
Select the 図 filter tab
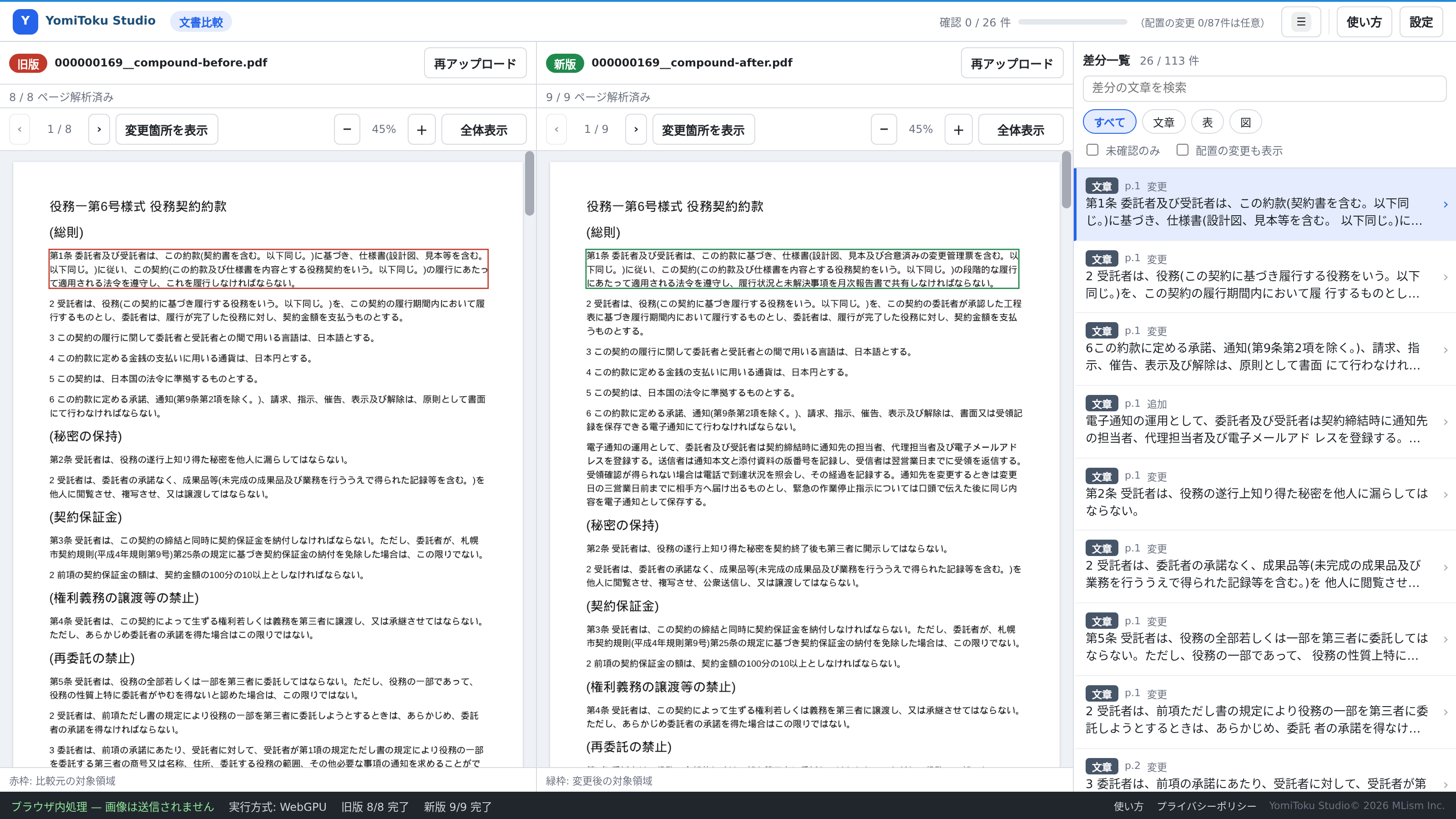click(1246, 122)
